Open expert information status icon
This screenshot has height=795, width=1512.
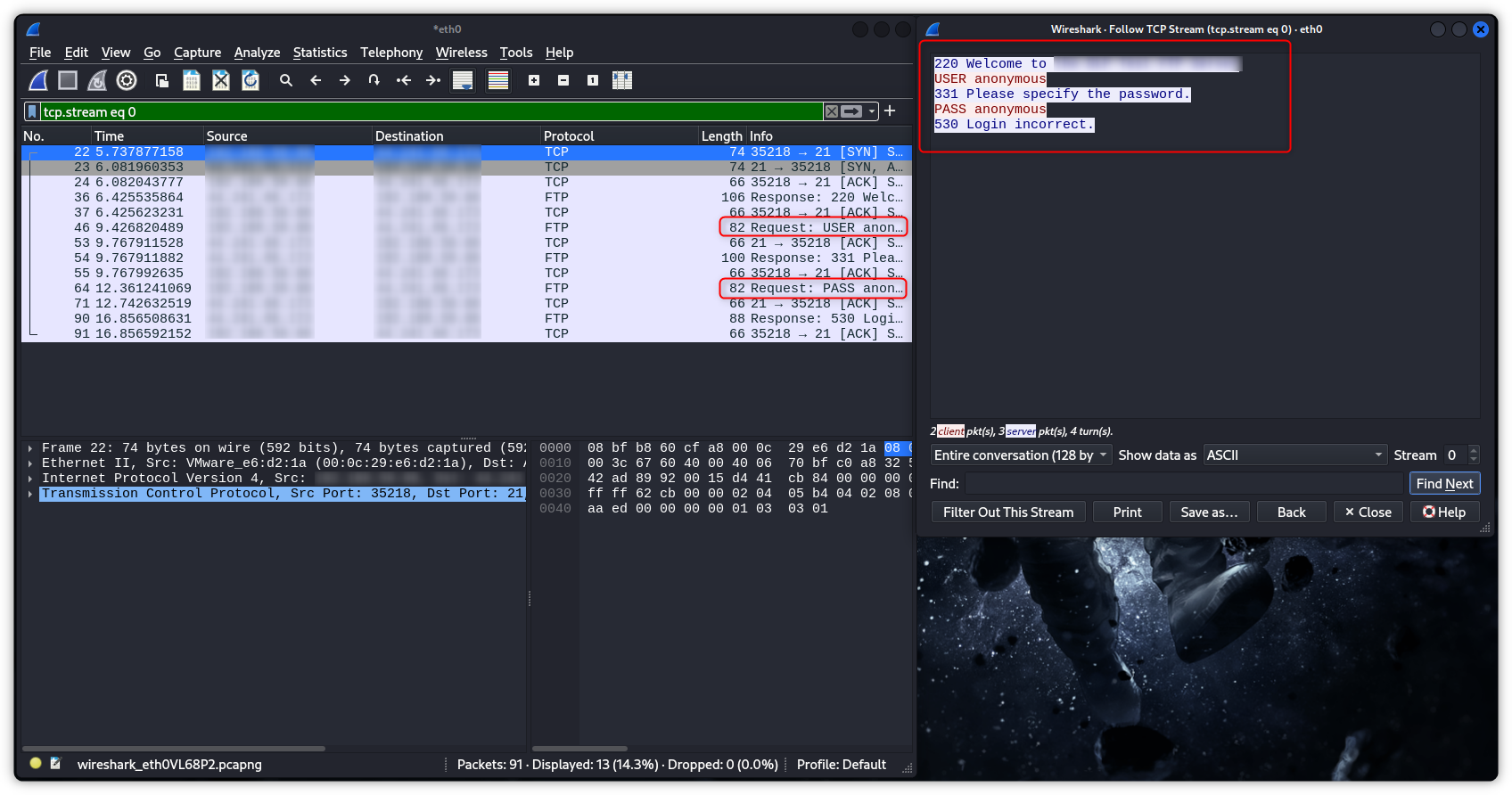[x=36, y=763]
